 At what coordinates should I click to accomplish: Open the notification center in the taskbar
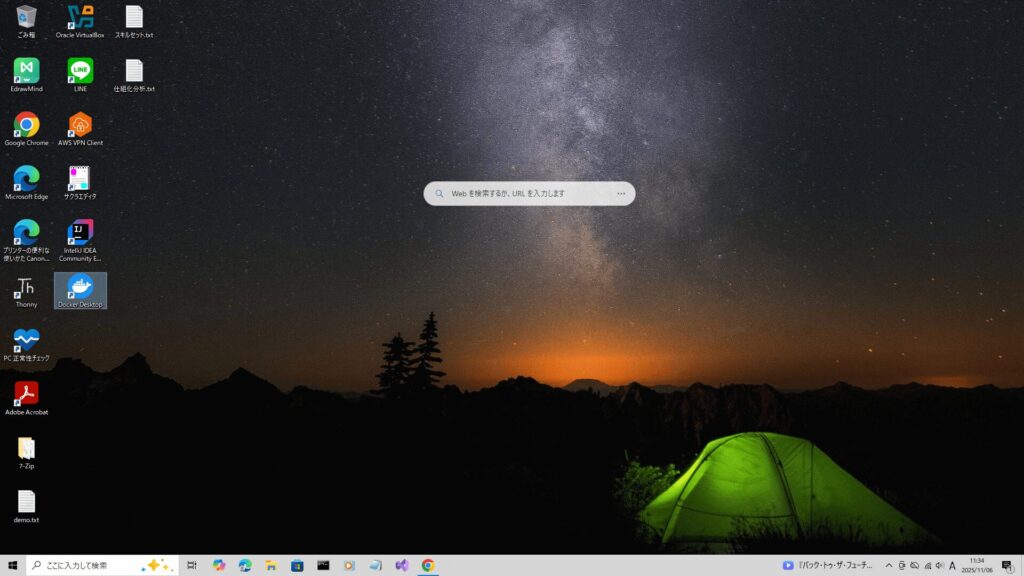1007,566
